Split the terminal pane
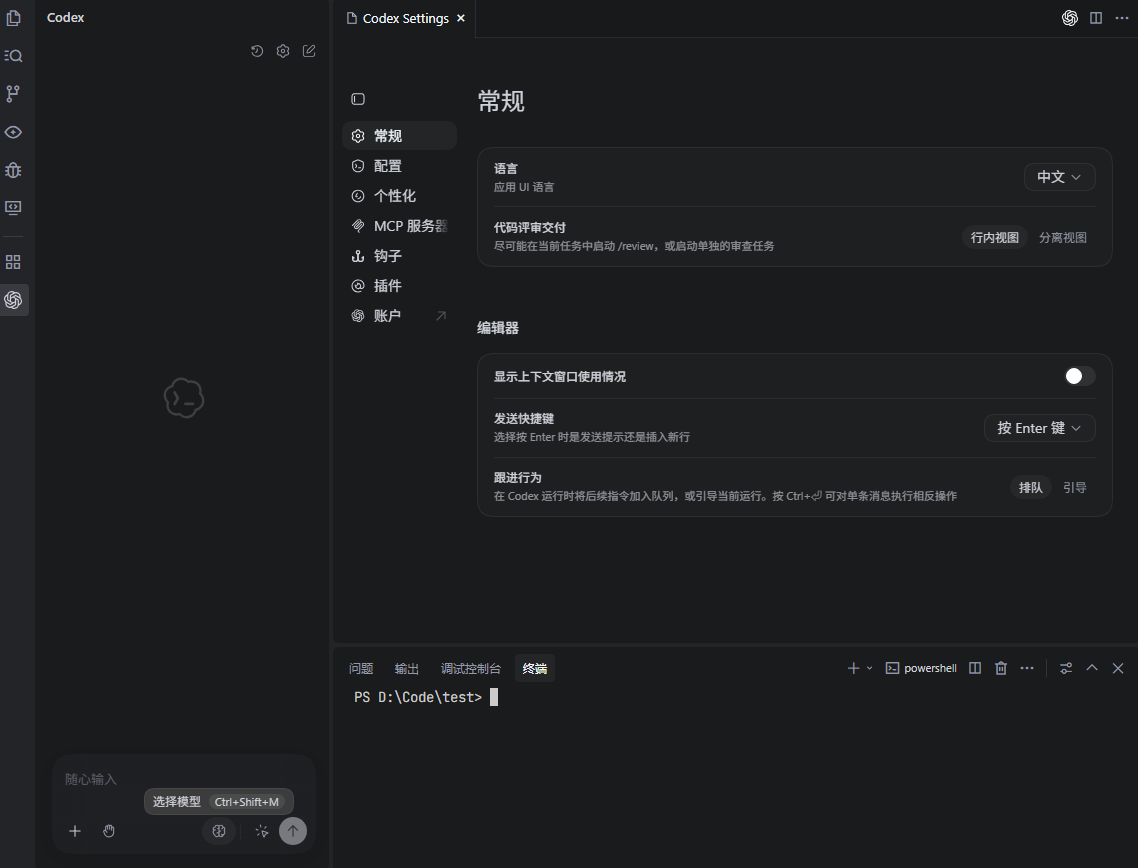 (975, 668)
